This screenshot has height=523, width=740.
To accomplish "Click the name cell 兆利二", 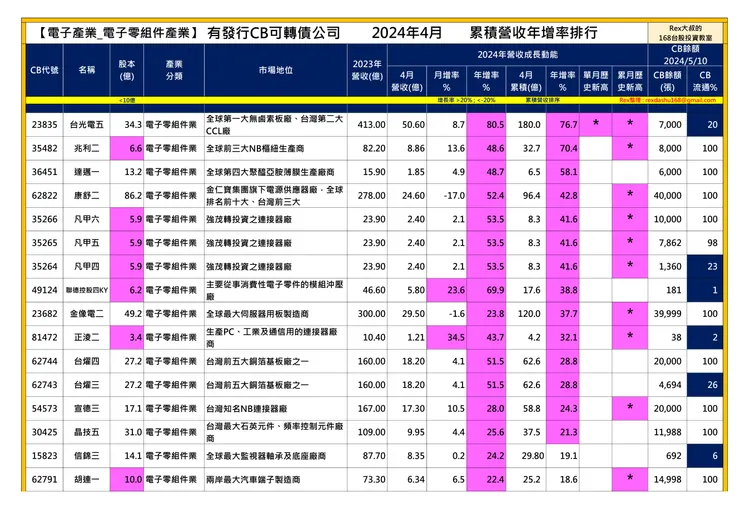I will 86,148.
